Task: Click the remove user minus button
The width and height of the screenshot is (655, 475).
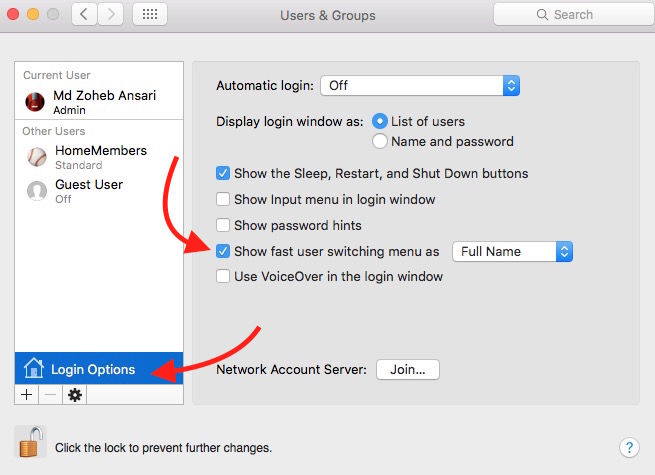Action: coord(50,395)
